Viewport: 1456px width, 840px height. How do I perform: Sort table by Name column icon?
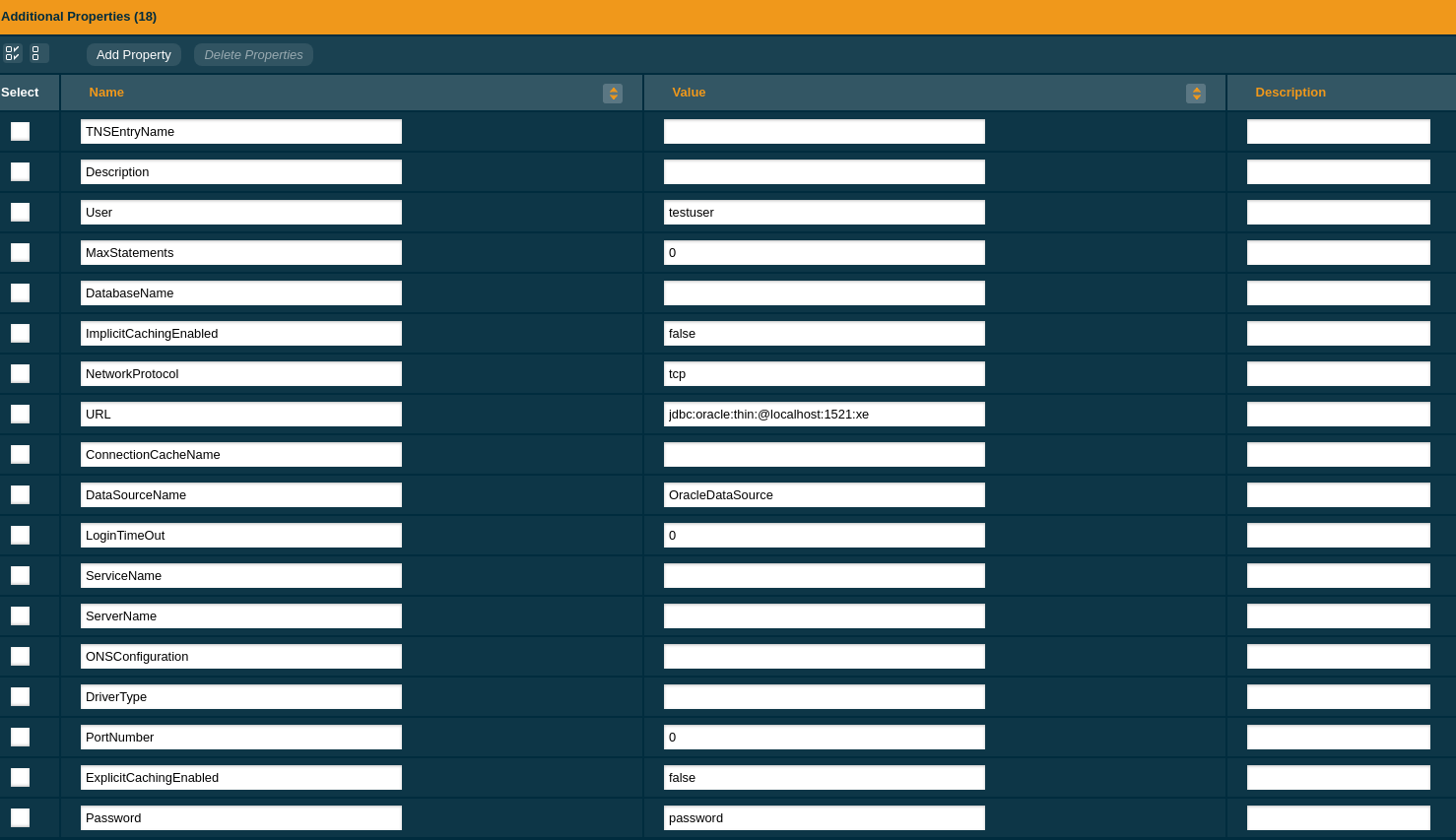click(613, 94)
